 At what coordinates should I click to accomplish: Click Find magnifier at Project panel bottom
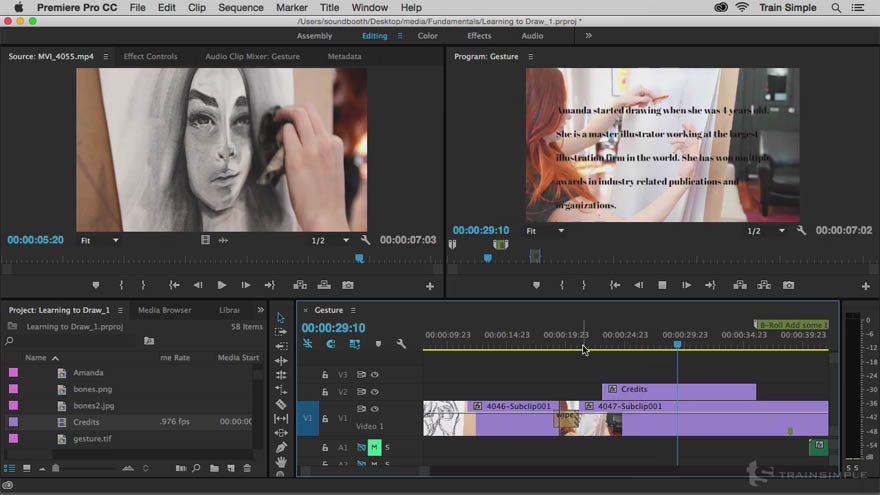tap(196, 468)
